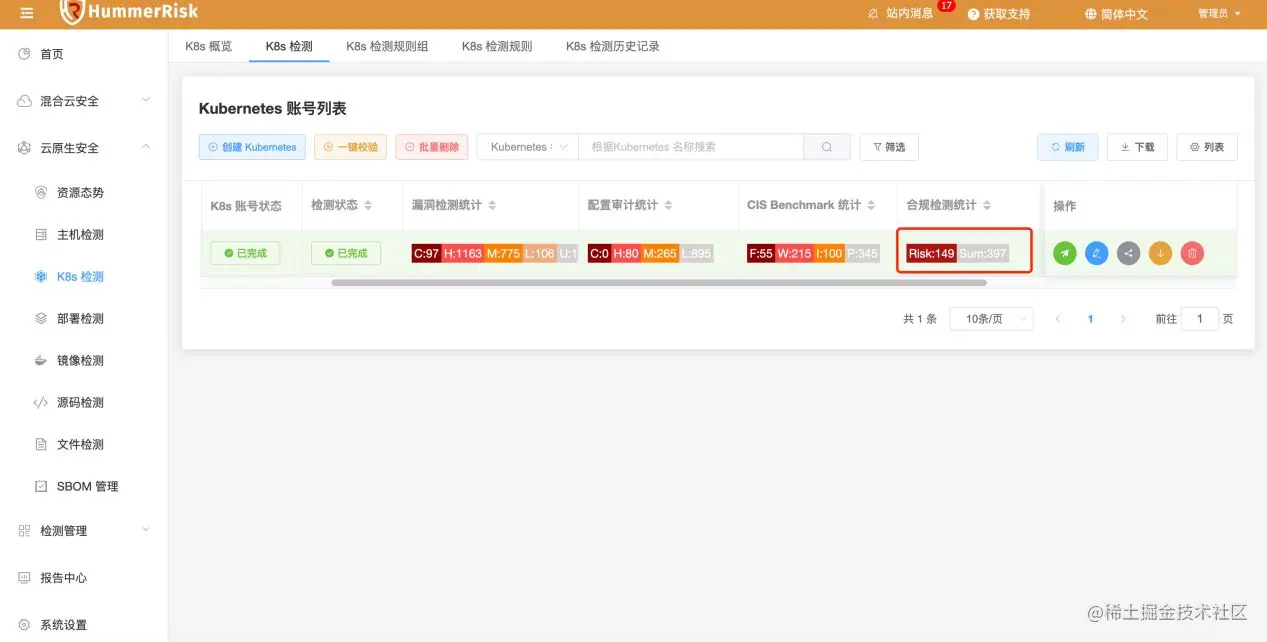Click 刷新 refresh button

point(1067,147)
